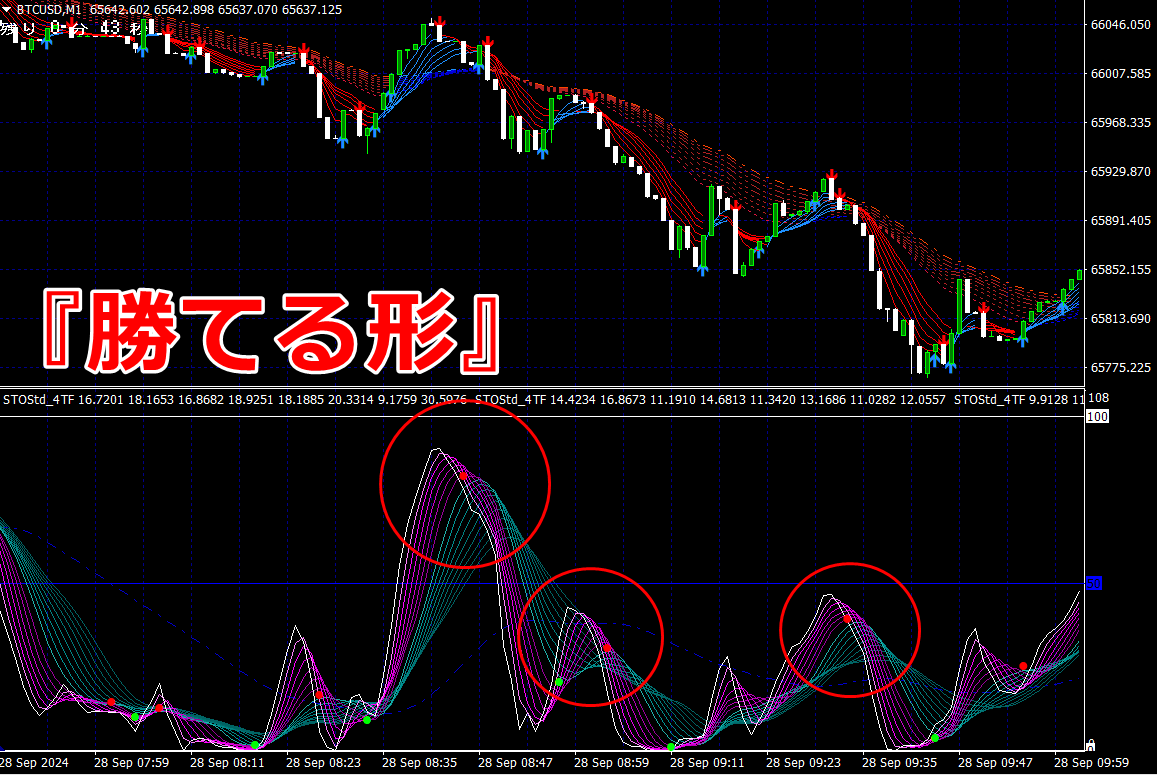Click the 28 Sep 09:47 time label
Image resolution: width=1157 pixels, height=776 pixels.
[x=995, y=763]
